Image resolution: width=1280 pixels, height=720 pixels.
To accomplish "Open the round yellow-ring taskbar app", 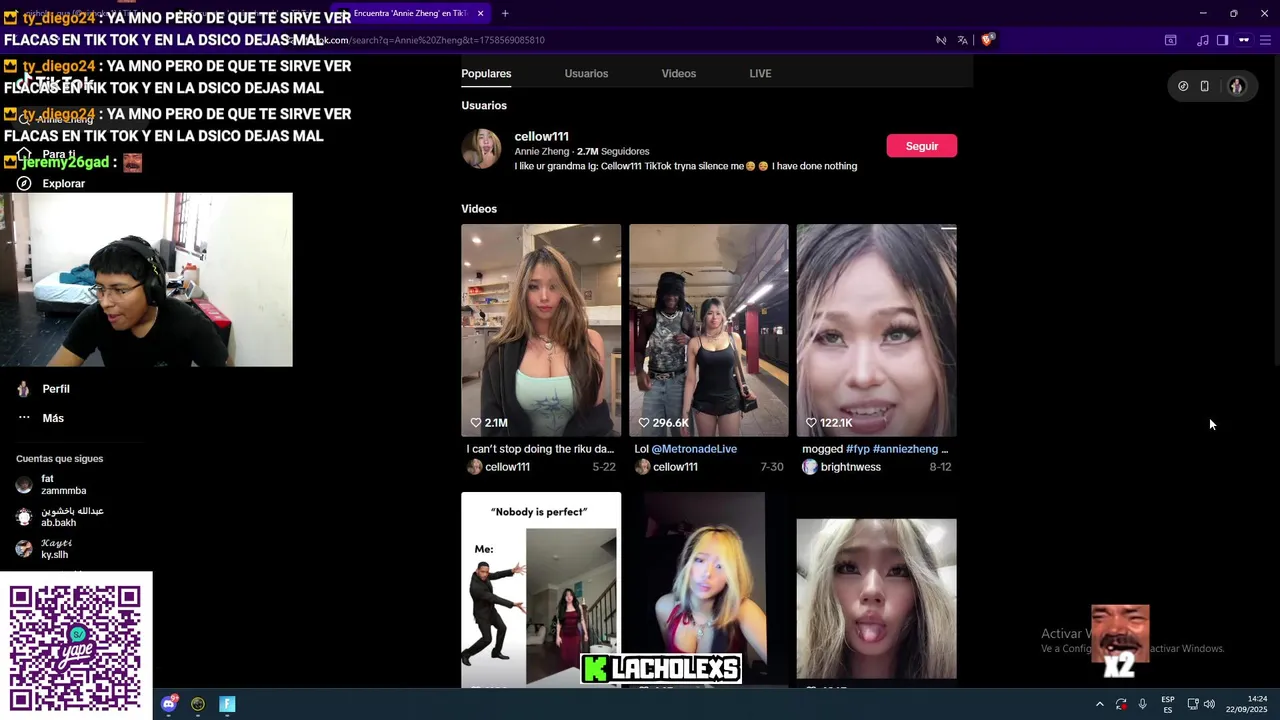I will [198, 704].
